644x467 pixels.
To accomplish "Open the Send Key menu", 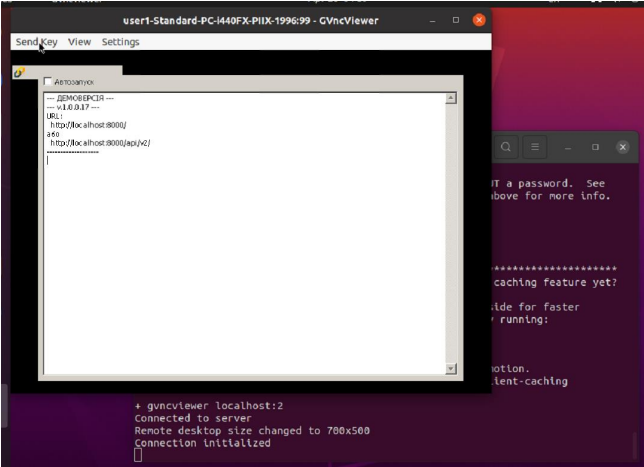I will click(x=36, y=42).
